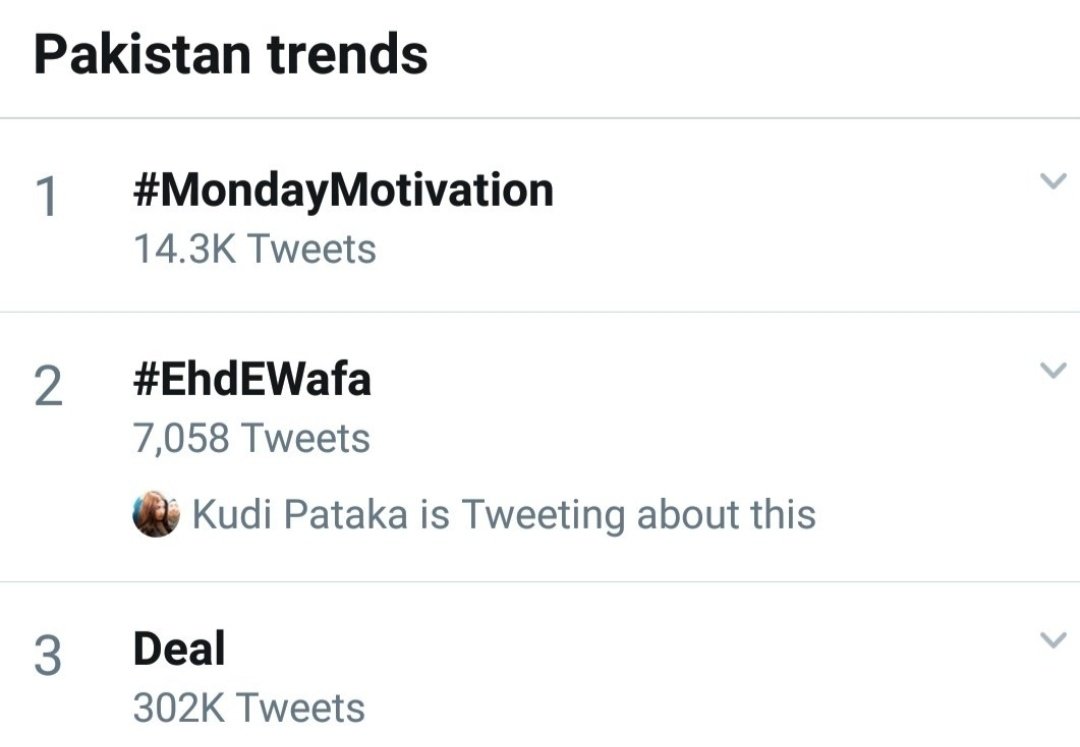Screen dimensions: 1080x747
Task: Open the chevron menu for #EhdEWafa
Action: coord(1053,371)
